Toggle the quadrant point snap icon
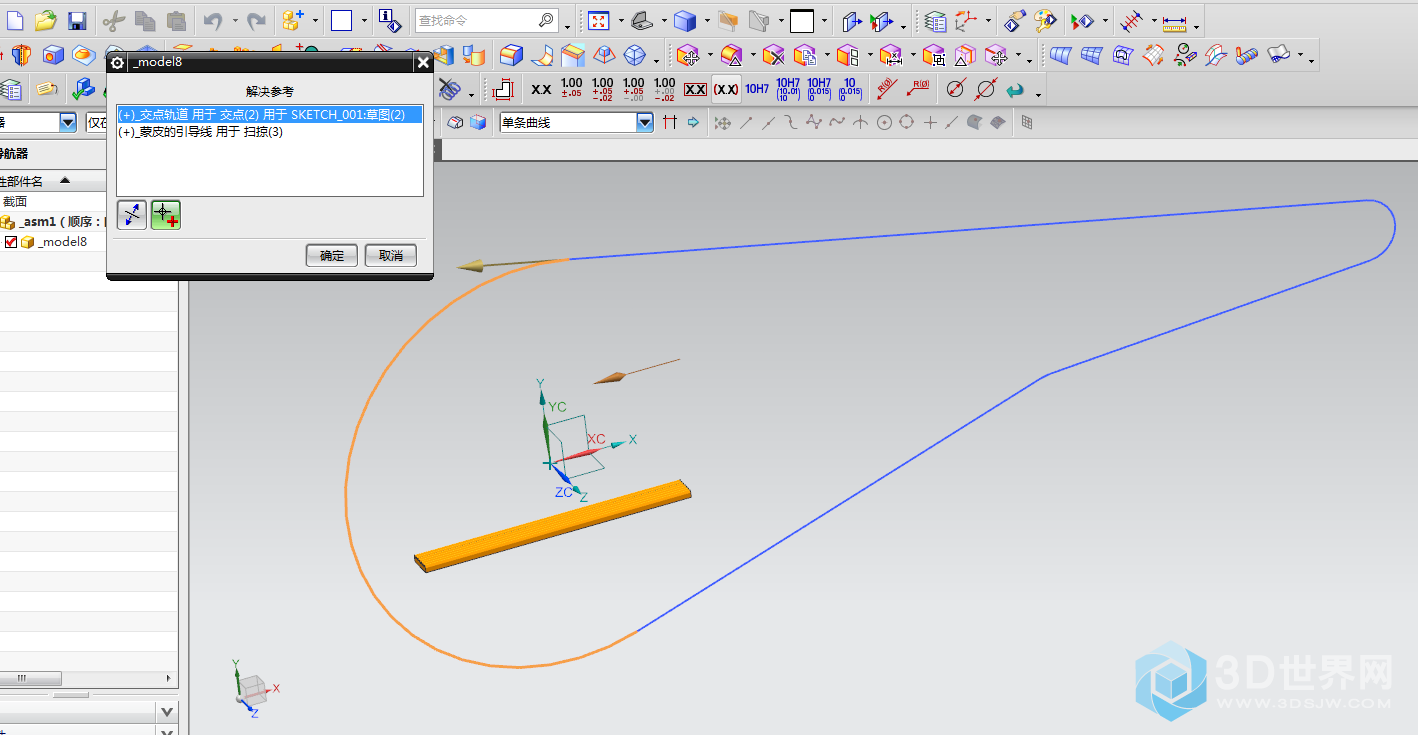The width and height of the screenshot is (1418, 735). pyautogui.click(x=906, y=122)
